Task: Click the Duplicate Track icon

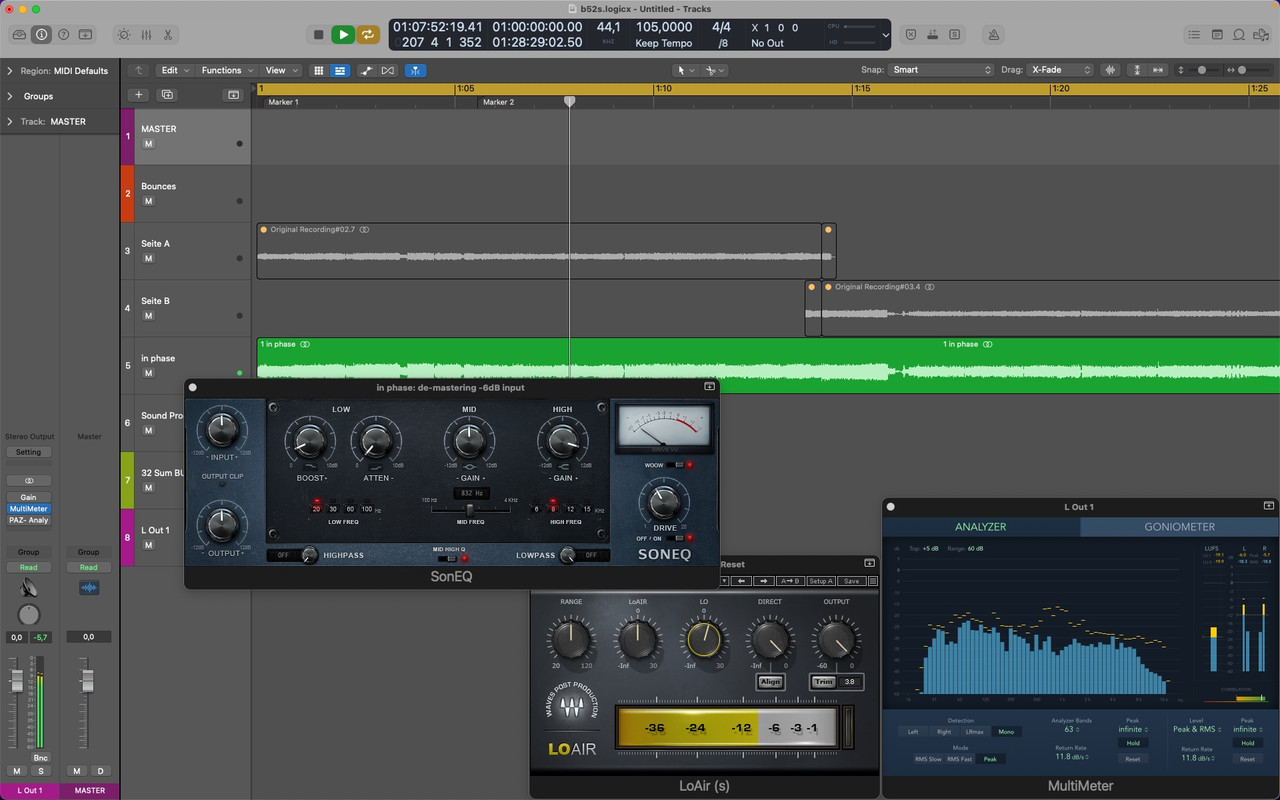Action: 167,95
